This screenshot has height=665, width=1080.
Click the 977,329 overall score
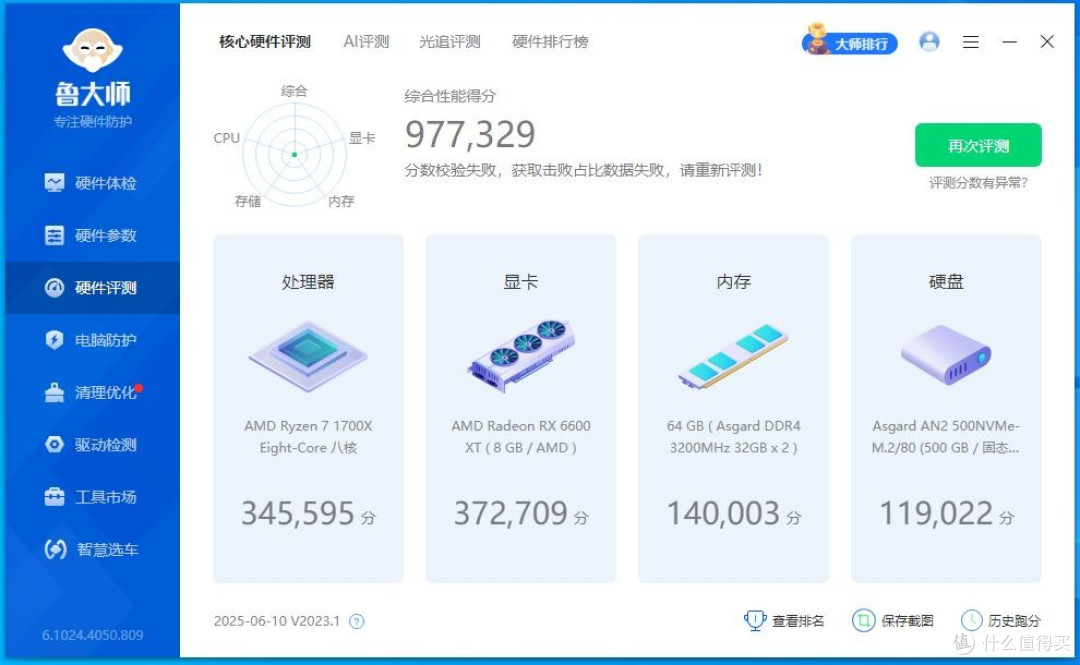pos(470,134)
